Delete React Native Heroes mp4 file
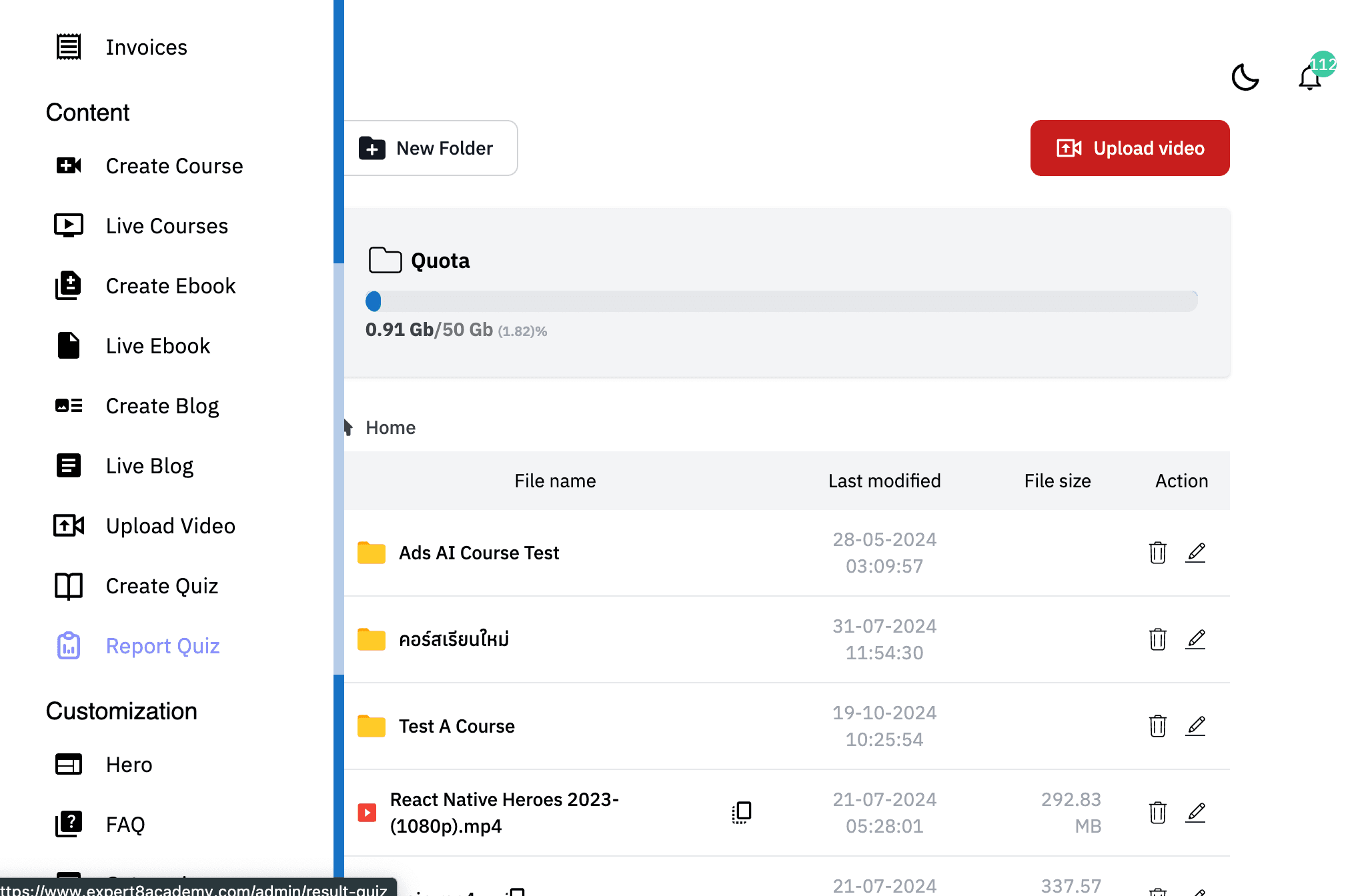1366x896 pixels. point(1157,813)
